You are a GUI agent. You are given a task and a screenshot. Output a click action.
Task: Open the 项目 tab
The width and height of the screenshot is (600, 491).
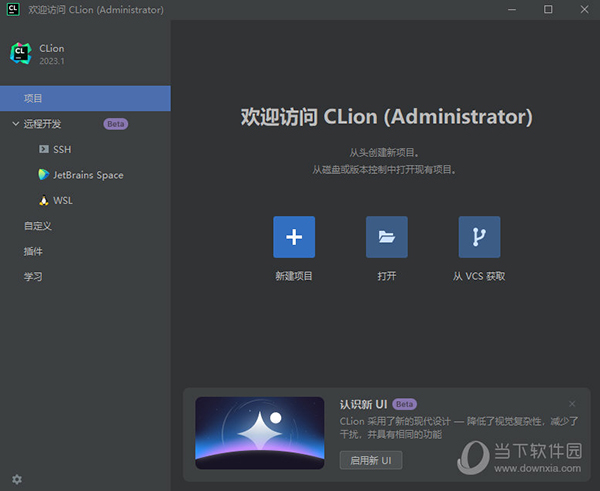pos(85,98)
